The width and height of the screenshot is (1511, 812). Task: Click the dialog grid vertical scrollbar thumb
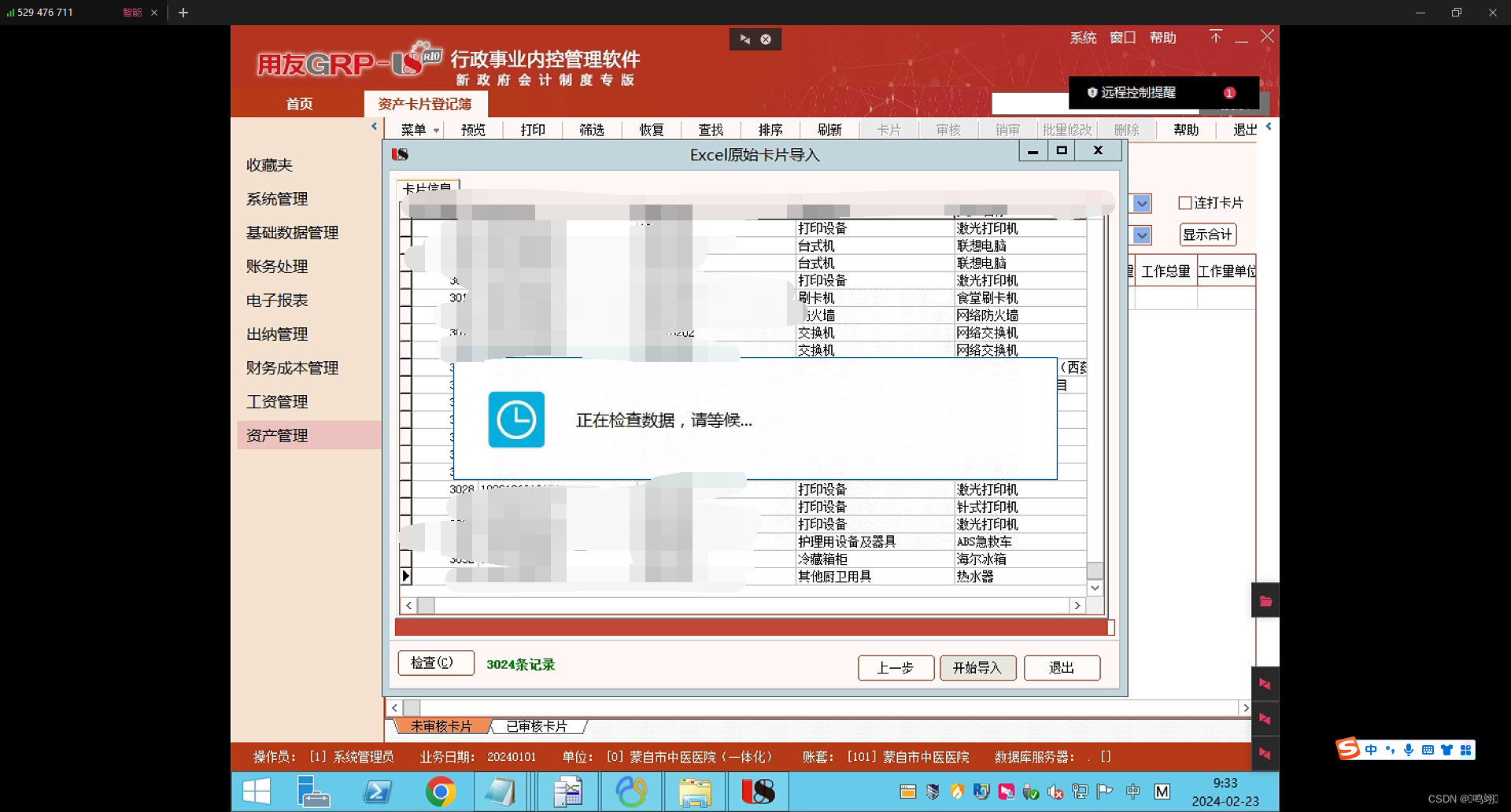pos(1095,570)
